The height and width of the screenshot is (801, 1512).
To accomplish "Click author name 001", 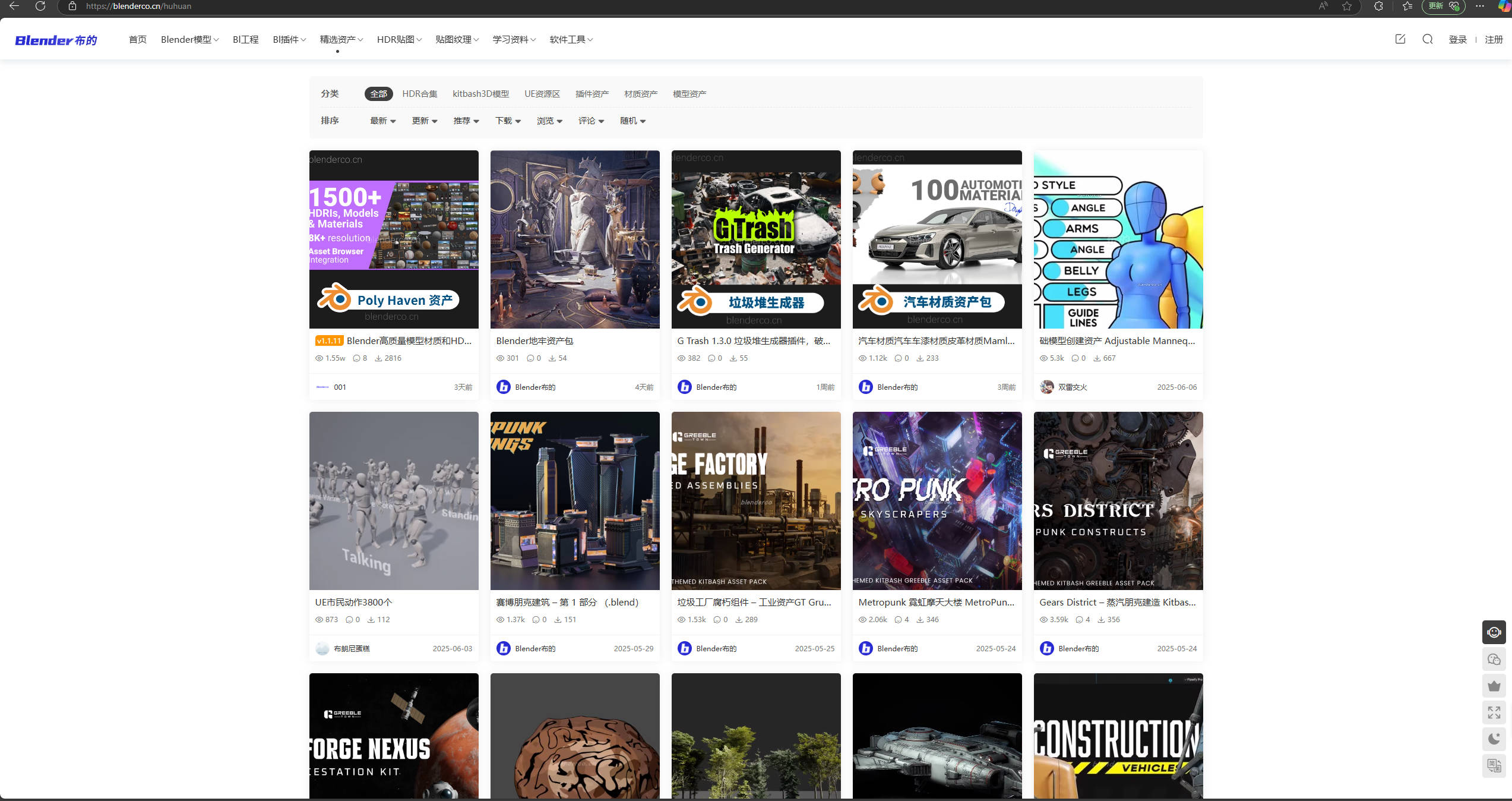I will [x=340, y=387].
